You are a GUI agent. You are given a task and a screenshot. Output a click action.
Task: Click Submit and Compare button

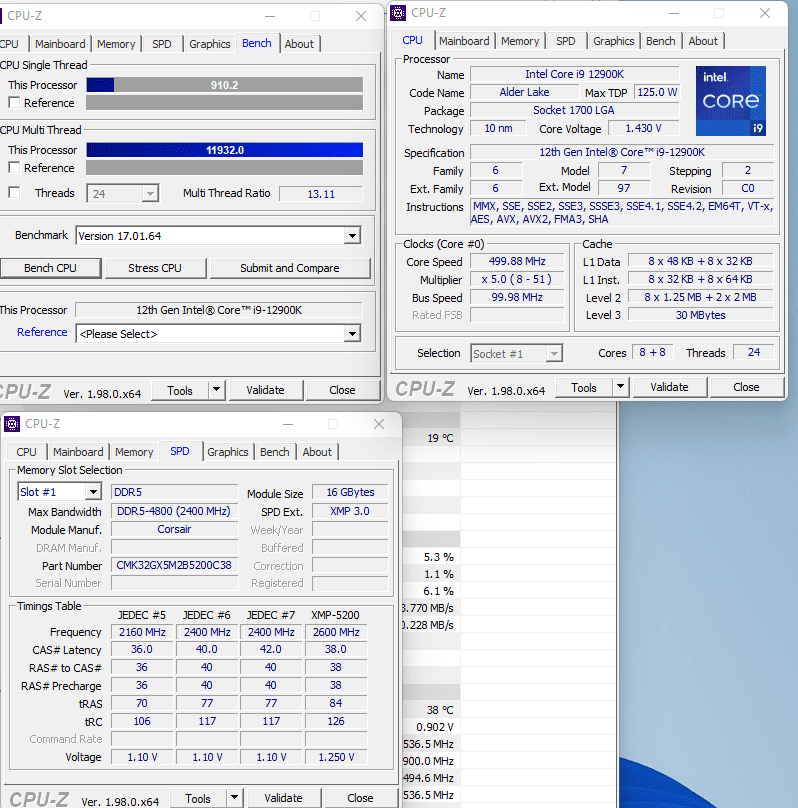tap(290, 268)
